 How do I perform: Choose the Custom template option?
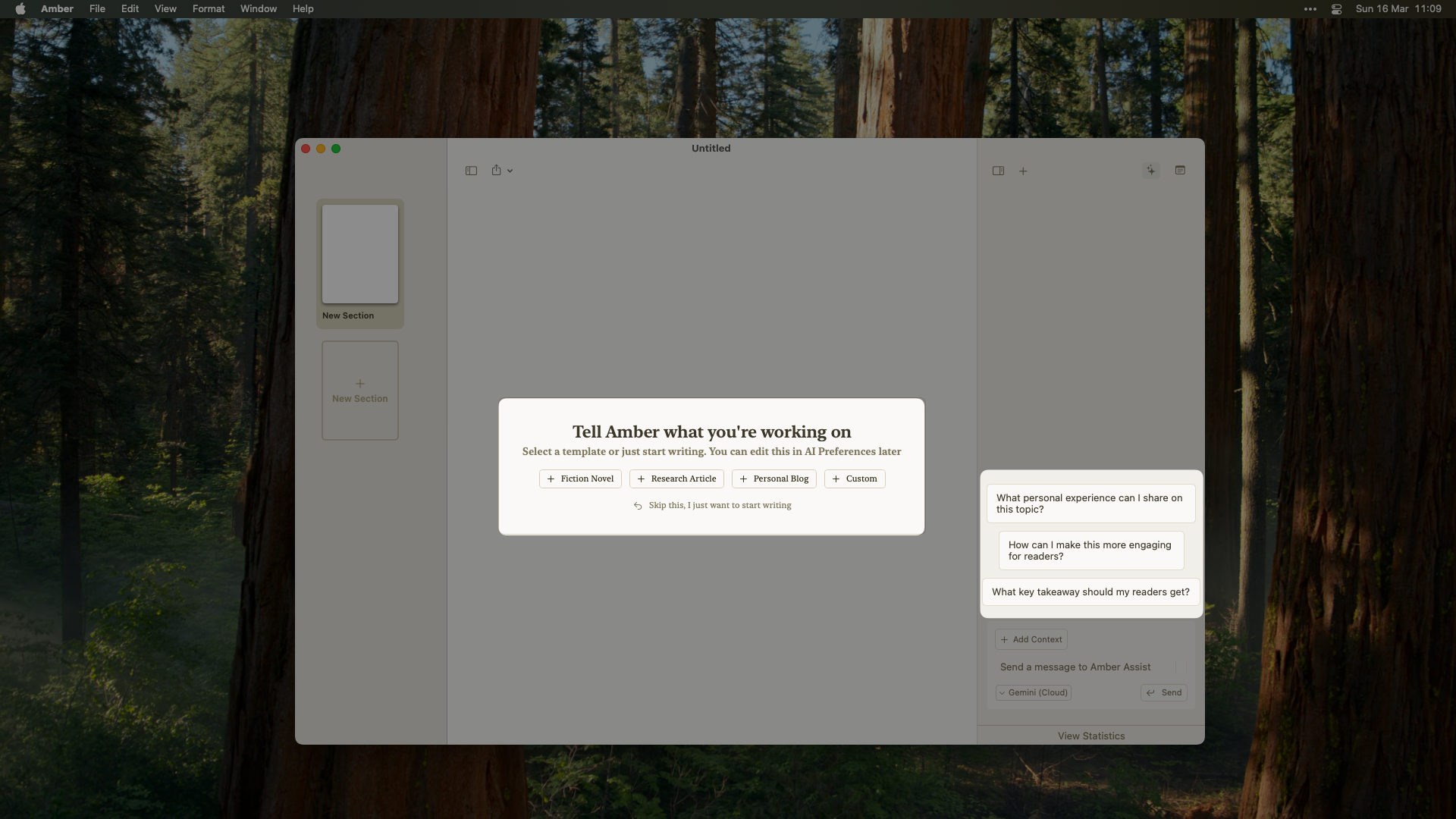pyautogui.click(x=855, y=479)
